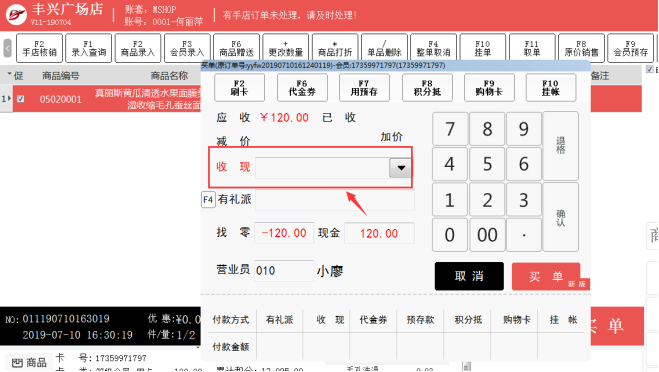Tap keypad digit 1

[x=450, y=200]
